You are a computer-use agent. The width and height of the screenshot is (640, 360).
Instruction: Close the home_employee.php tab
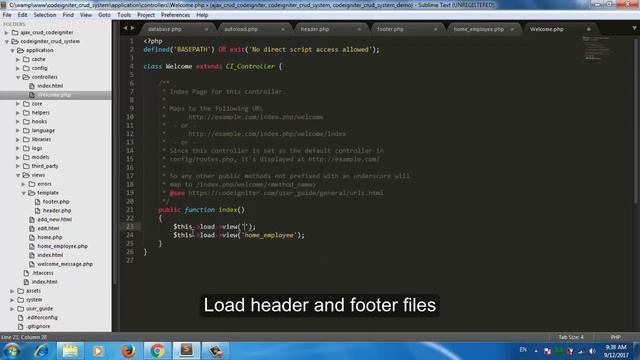tap(512, 29)
